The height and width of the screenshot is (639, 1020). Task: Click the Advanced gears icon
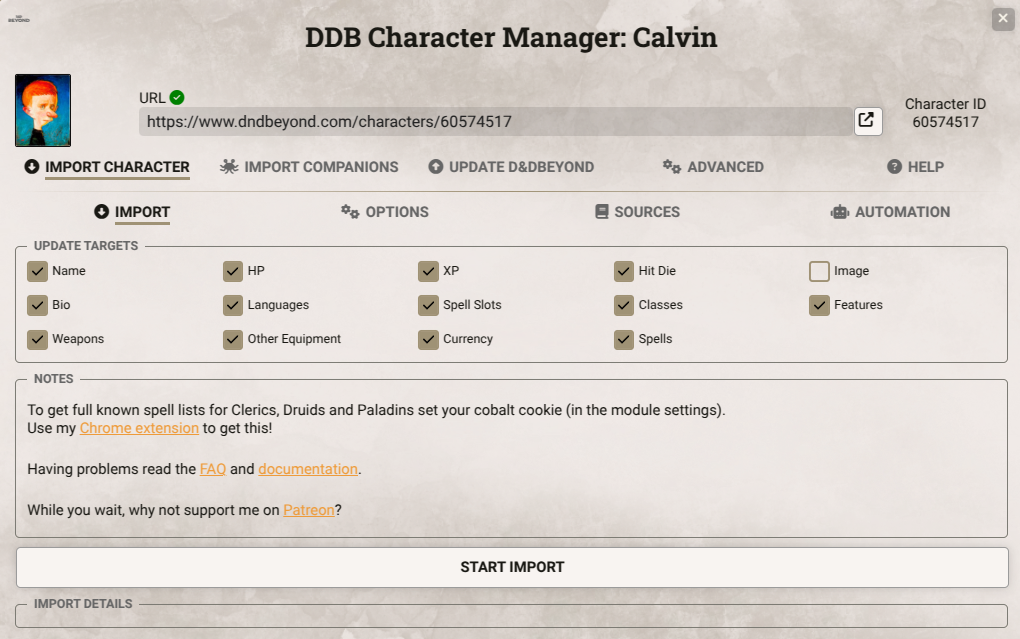(x=672, y=167)
